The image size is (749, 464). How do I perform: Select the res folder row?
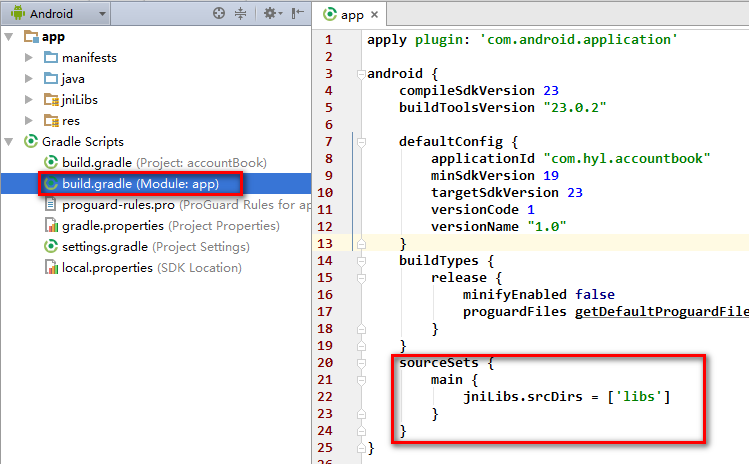point(156,120)
